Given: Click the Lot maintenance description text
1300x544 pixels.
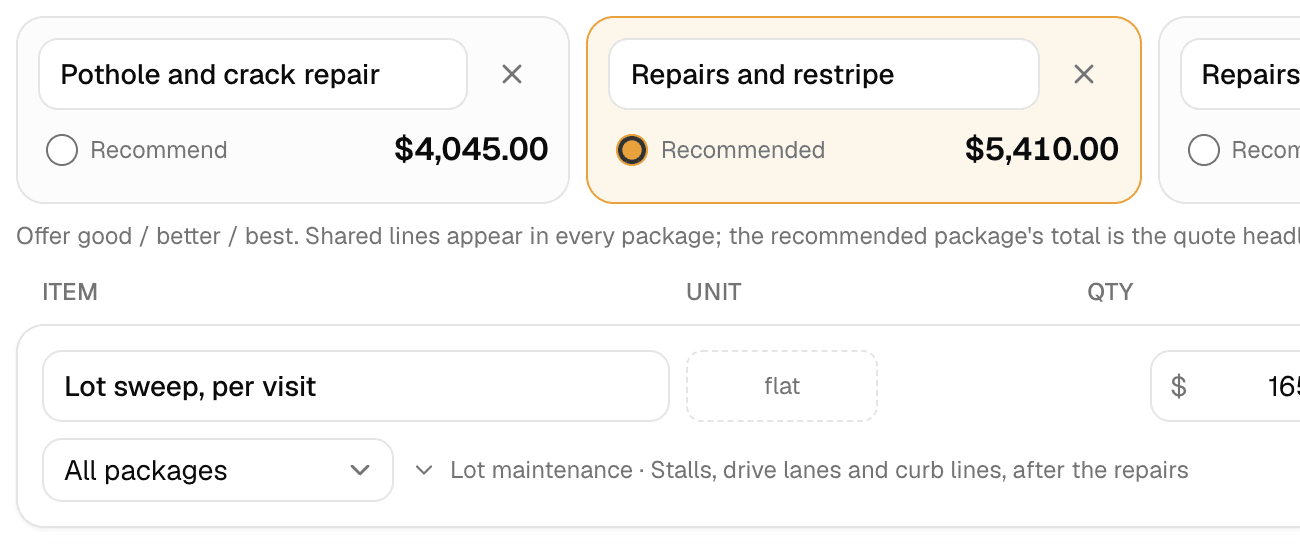Looking at the screenshot, I should tap(819, 470).
